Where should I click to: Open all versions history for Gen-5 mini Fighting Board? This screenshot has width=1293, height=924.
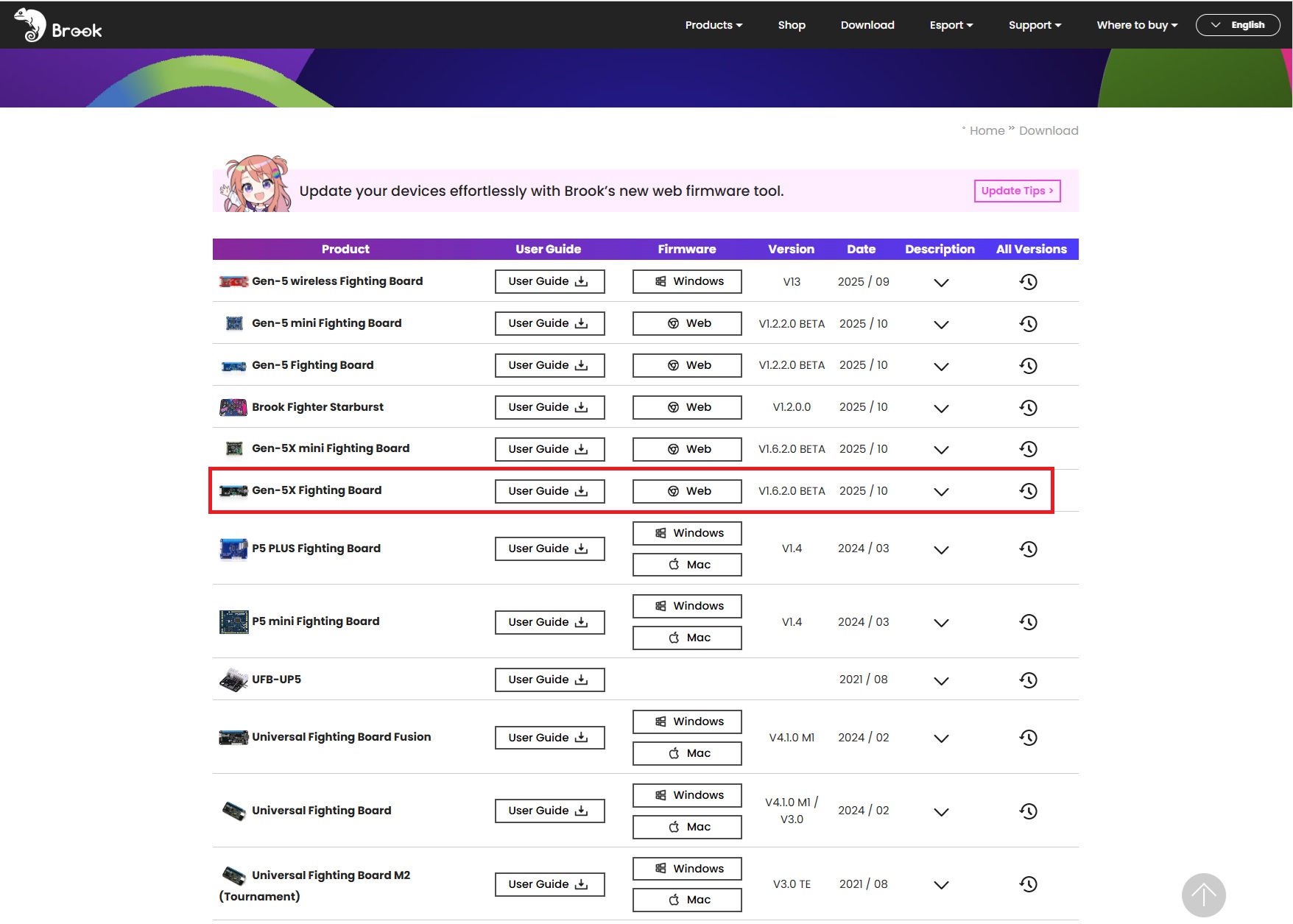(1029, 324)
